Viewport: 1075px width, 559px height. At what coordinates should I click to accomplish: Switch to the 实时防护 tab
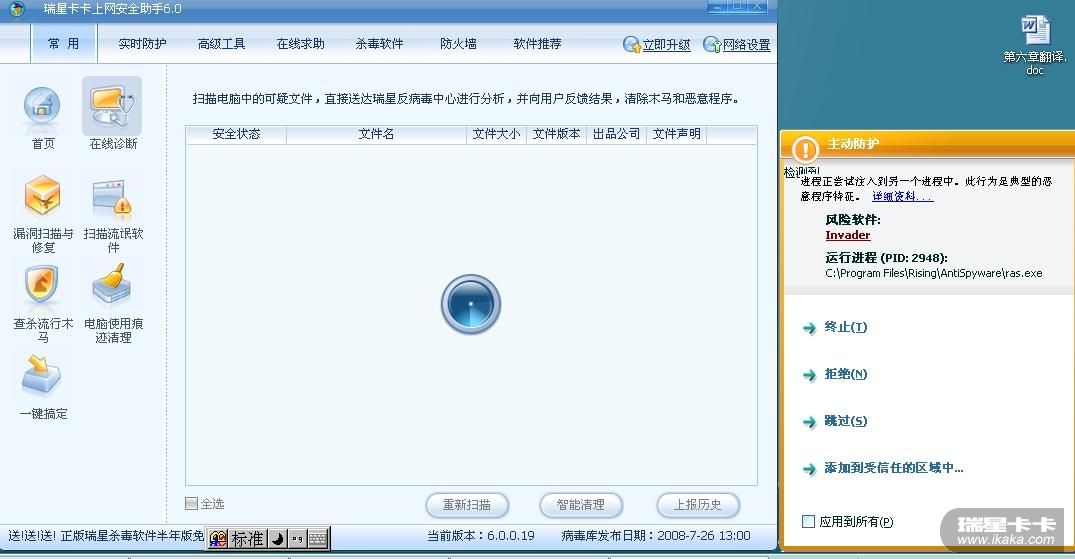(x=142, y=44)
